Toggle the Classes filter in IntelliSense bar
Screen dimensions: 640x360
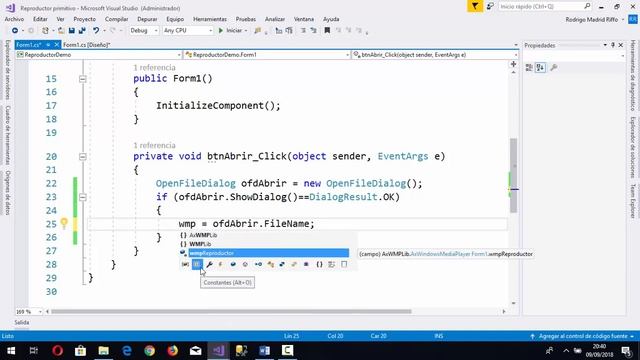tap(271, 264)
